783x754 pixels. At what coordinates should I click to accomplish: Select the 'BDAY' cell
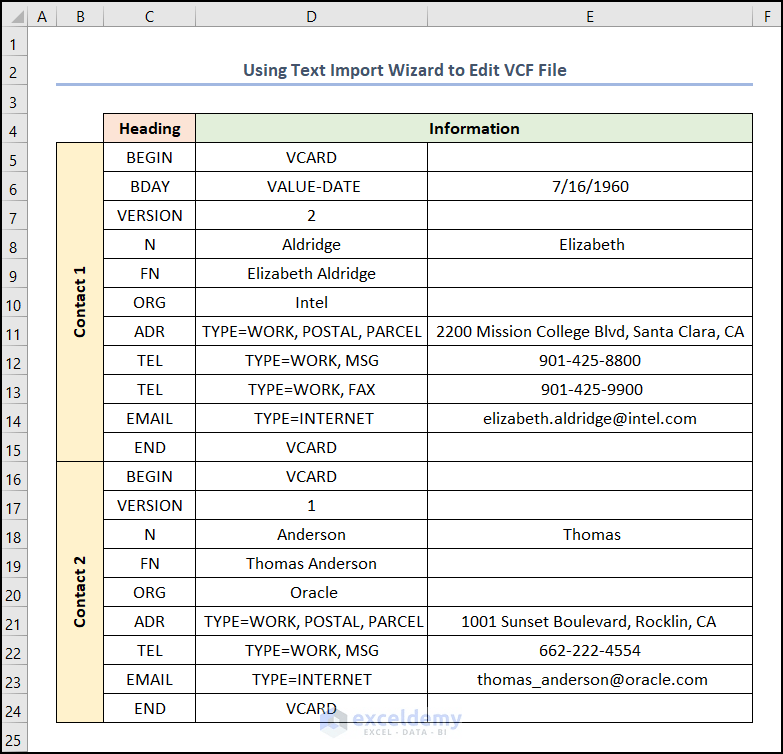click(149, 187)
